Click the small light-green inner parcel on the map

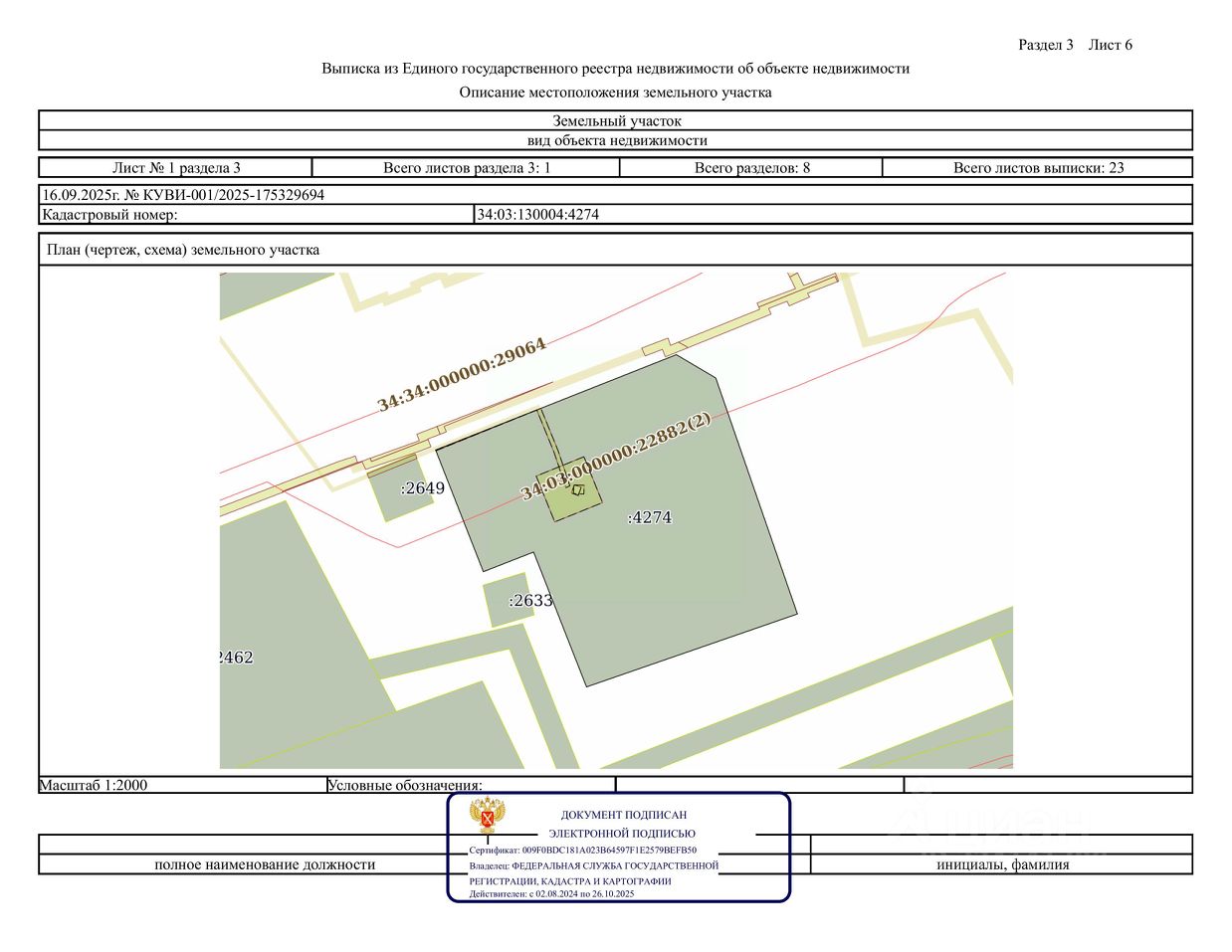[570, 489]
